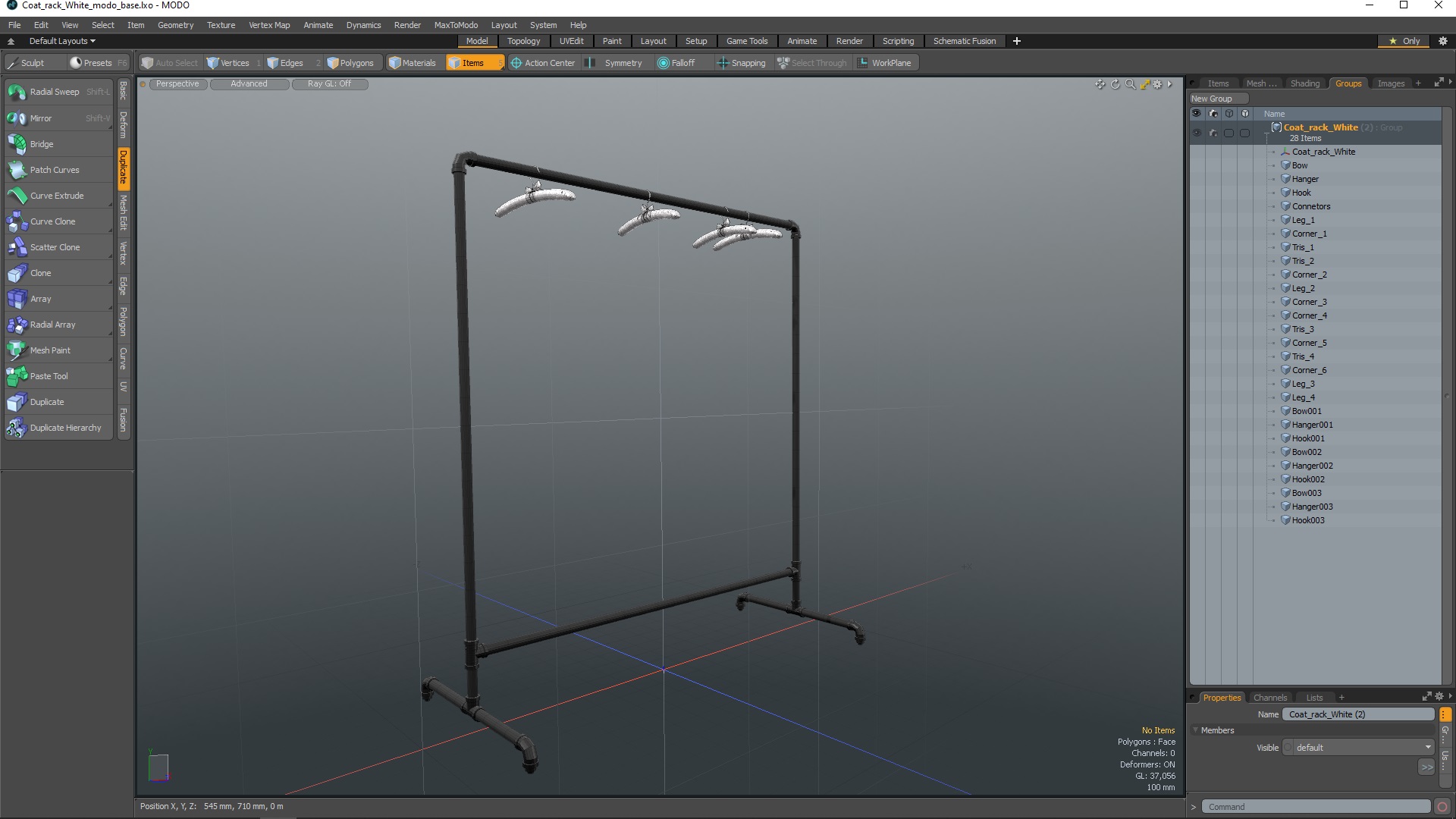This screenshot has width=1456, height=819.
Task: Activate Curve Extrude tool
Action: point(58,196)
